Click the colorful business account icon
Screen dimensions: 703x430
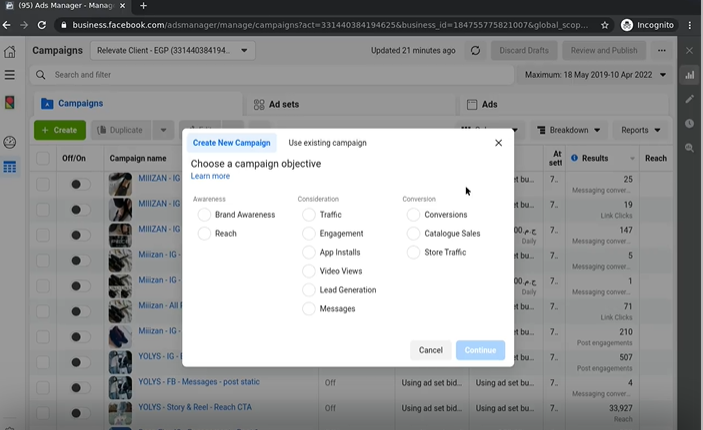[9, 103]
